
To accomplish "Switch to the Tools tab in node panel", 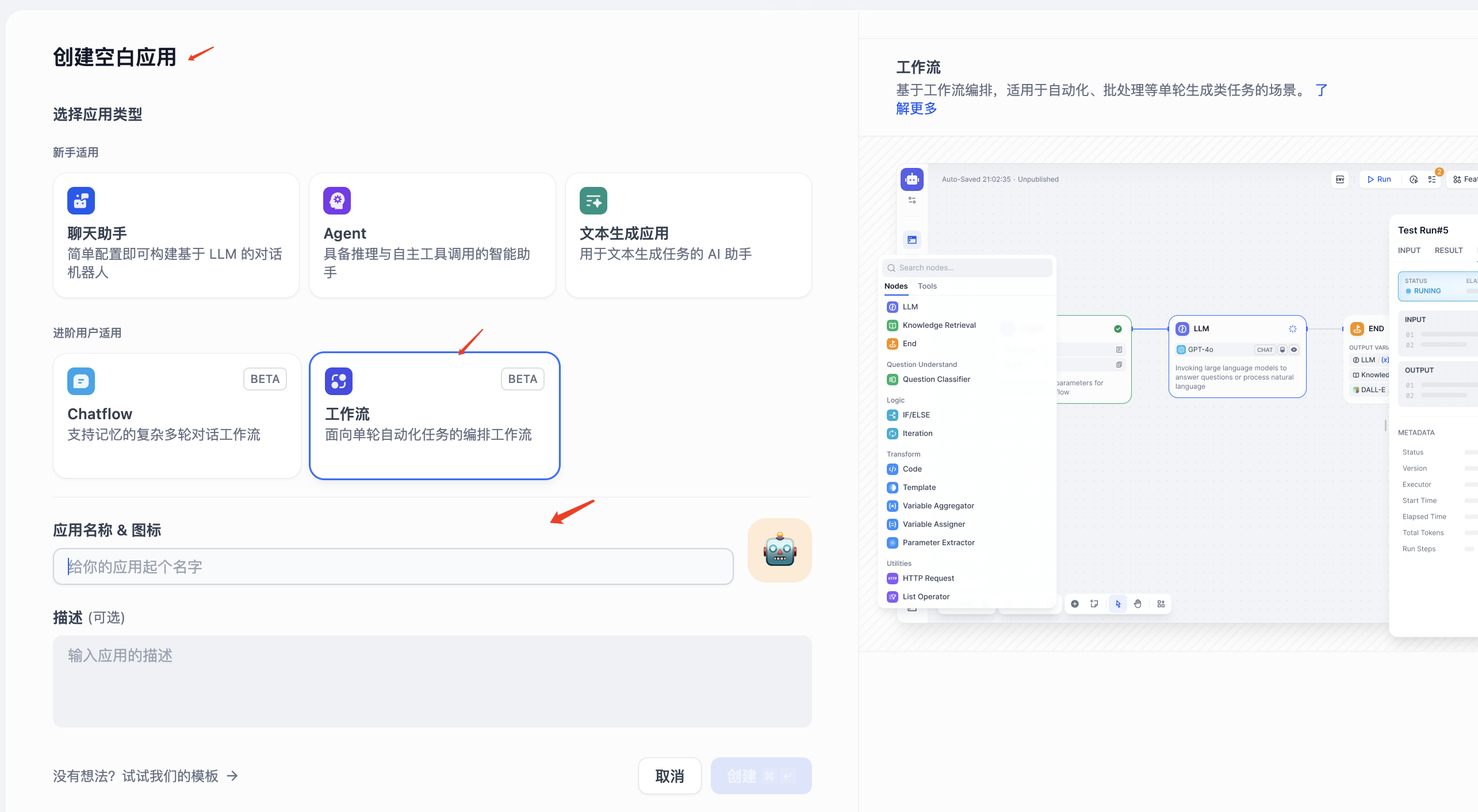I will click(x=927, y=286).
